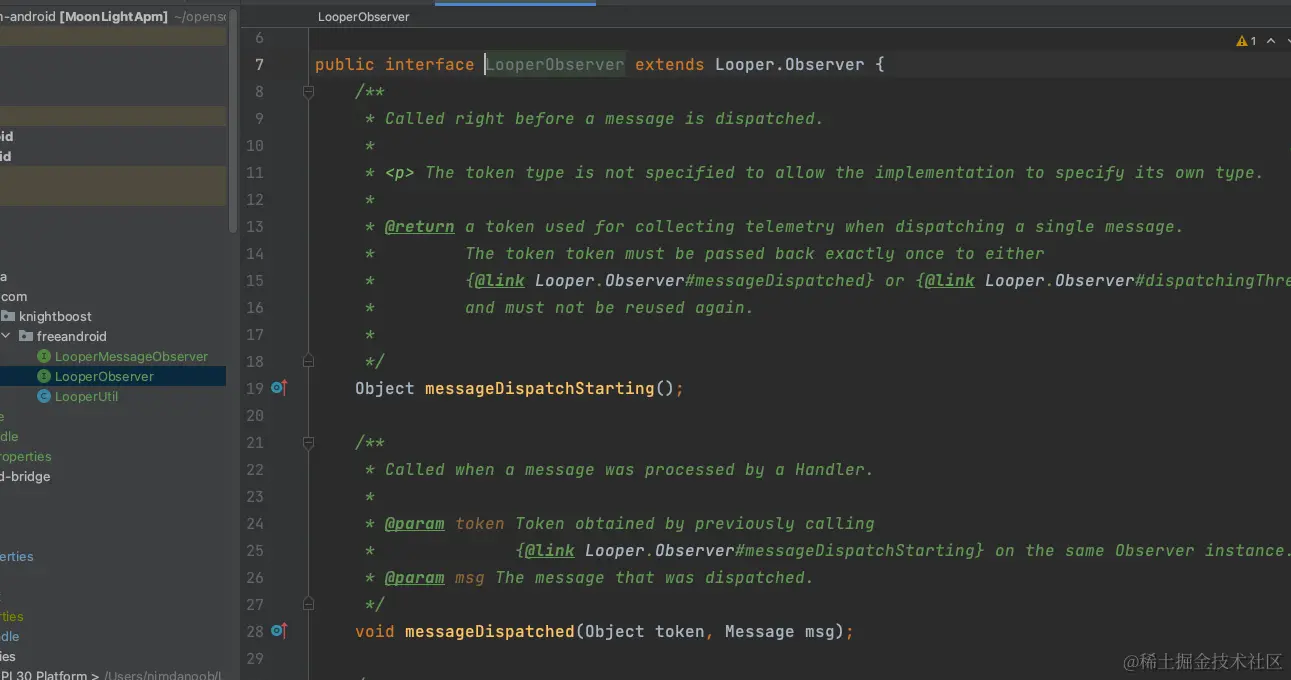1291x680 pixels.
Task: Select the knightboost folder in project tree
Action: click(x=55, y=316)
